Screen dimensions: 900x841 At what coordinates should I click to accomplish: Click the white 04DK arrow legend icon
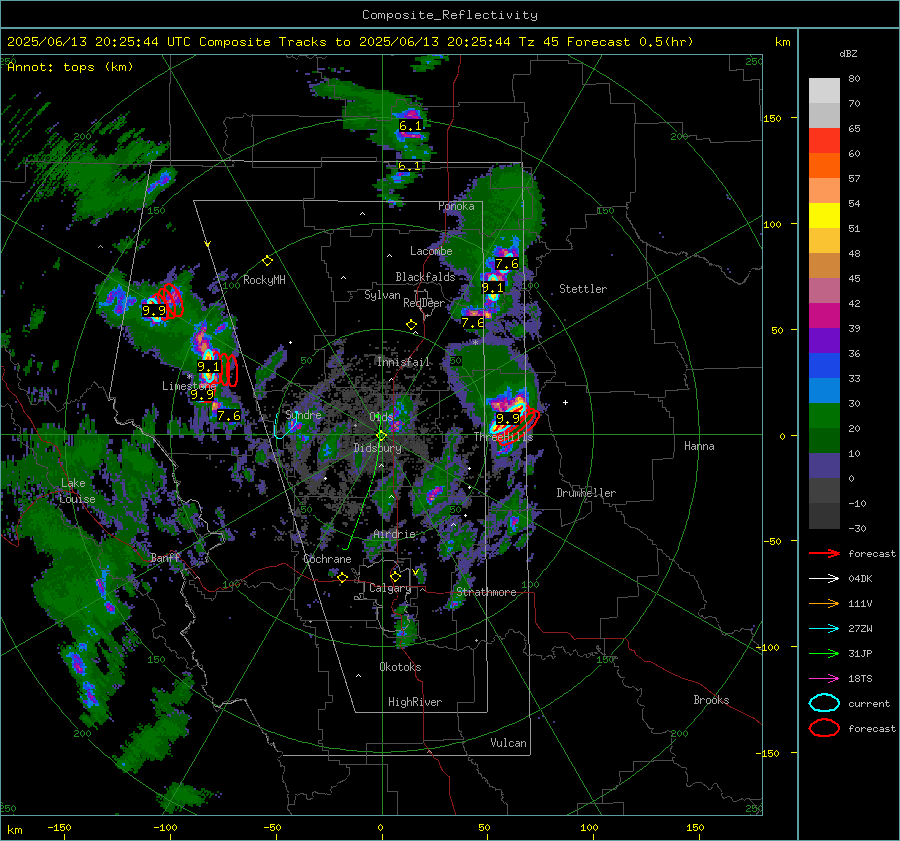[x=824, y=579]
